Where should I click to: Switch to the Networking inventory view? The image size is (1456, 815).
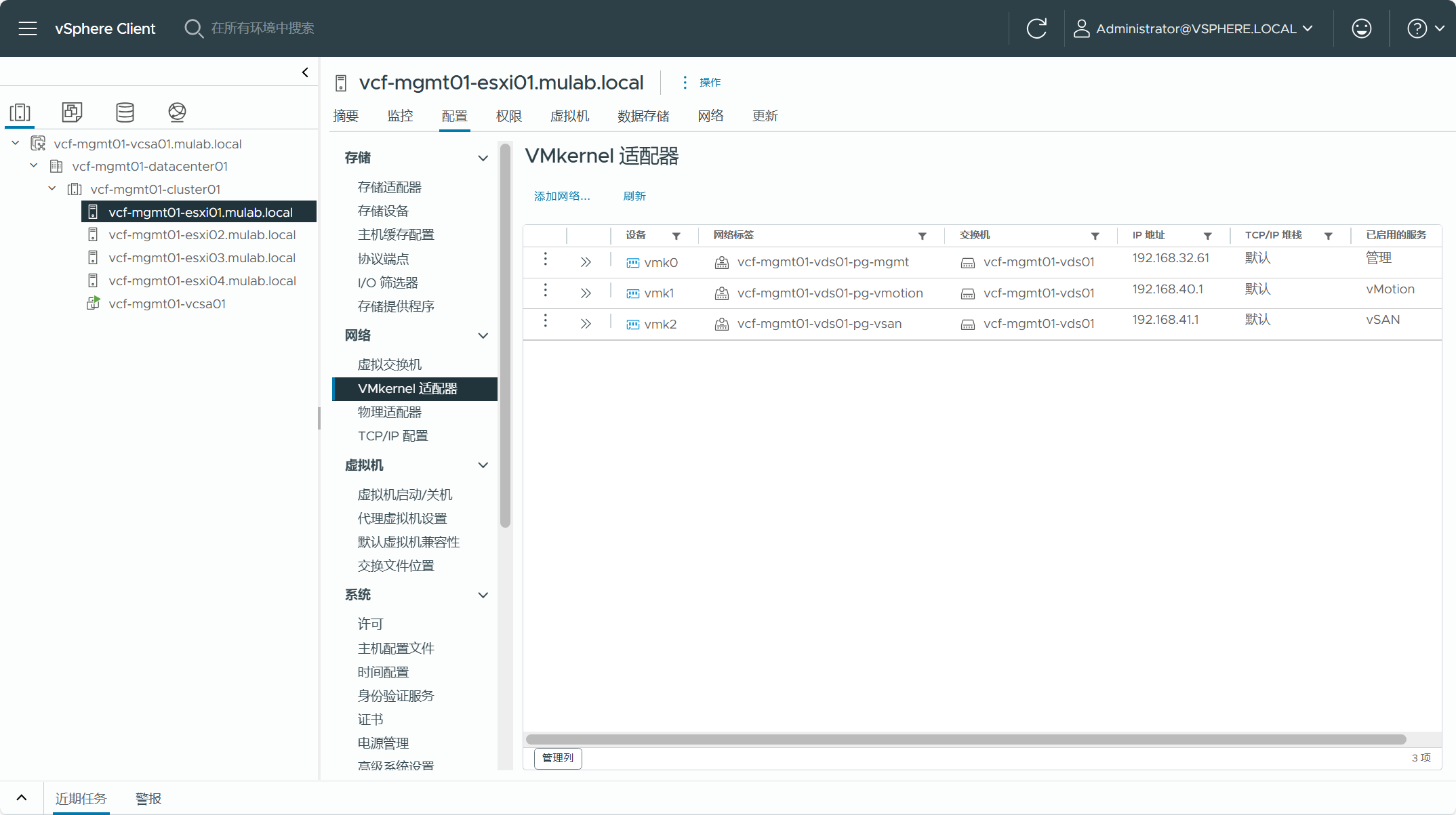tap(177, 112)
